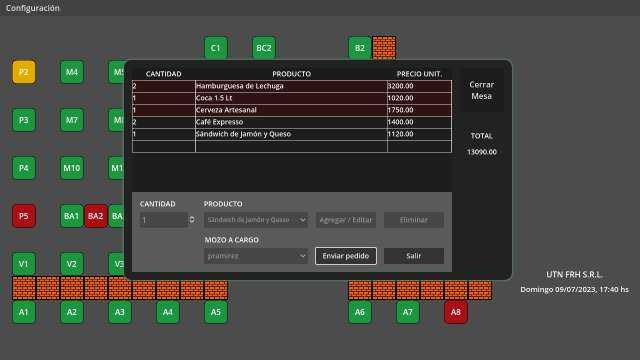Select table M7
Viewport: 640px width, 360px height.
(x=72, y=120)
